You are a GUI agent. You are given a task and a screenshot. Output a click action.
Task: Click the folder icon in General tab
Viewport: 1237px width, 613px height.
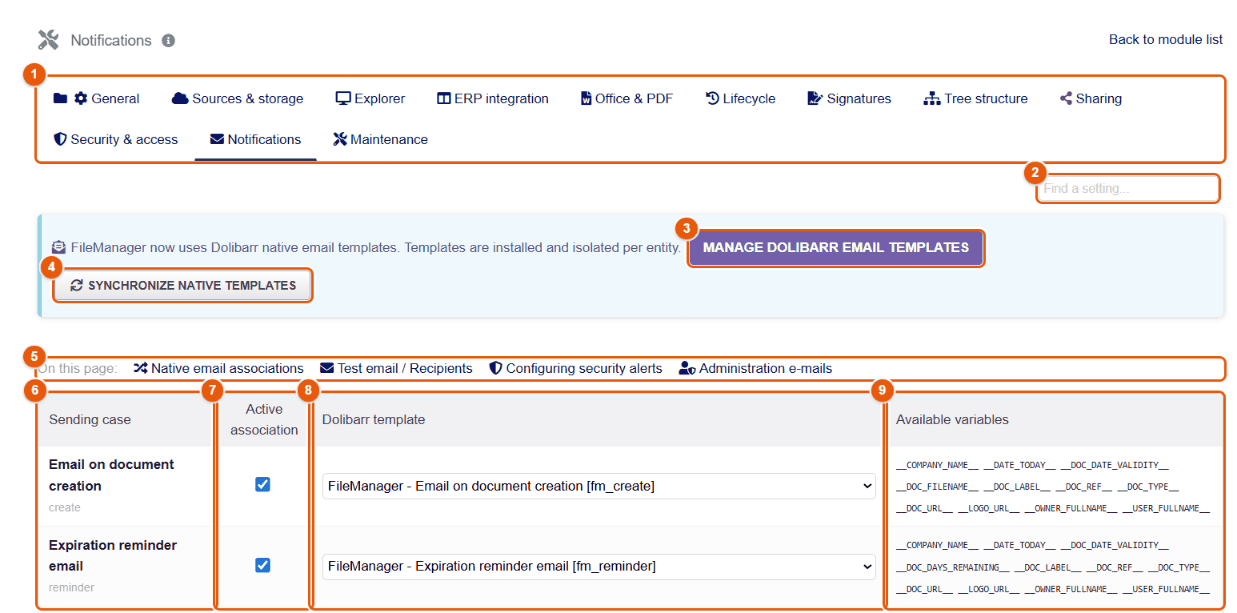pyautogui.click(x=60, y=98)
